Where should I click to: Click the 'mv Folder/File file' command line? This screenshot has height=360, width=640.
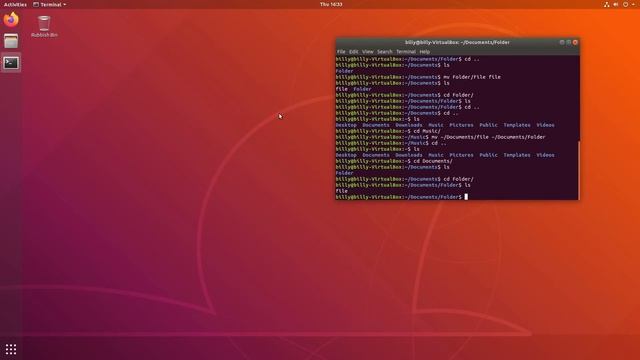point(418,77)
